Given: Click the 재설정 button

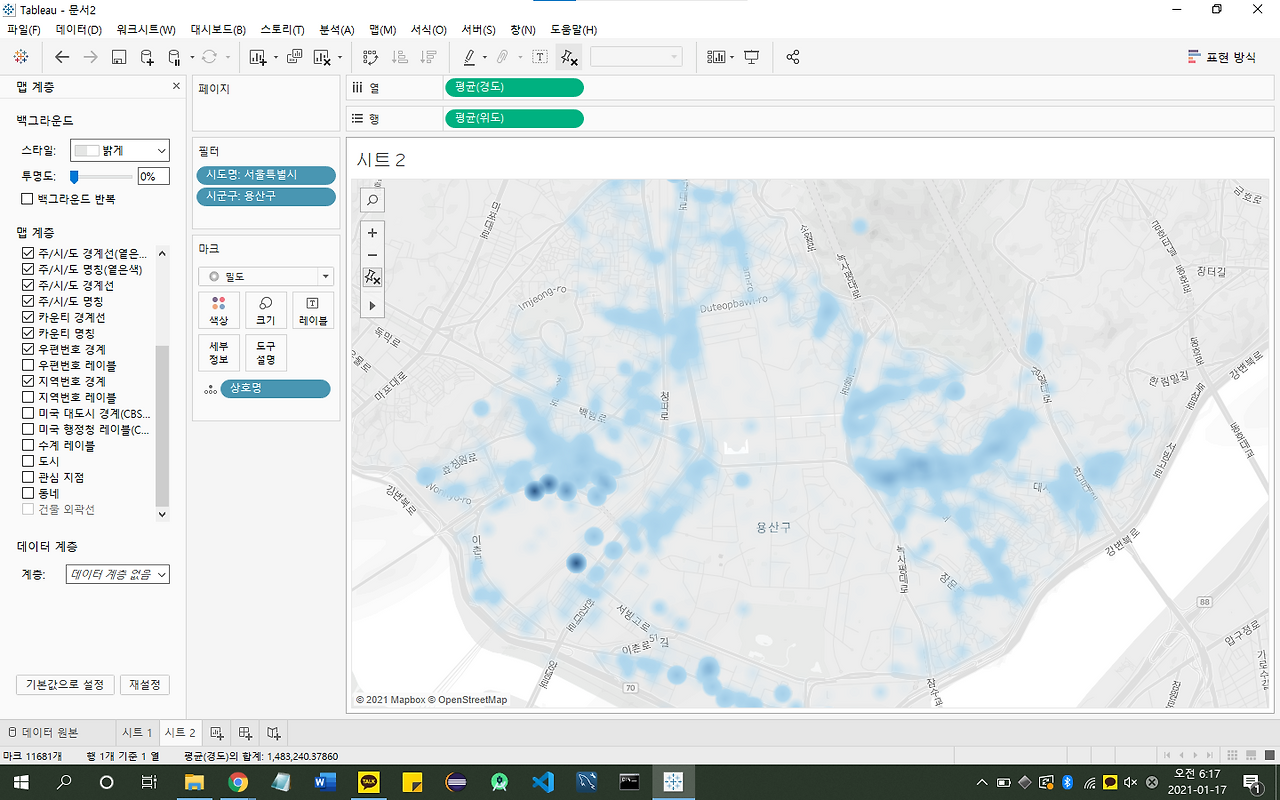Looking at the screenshot, I should point(145,685).
